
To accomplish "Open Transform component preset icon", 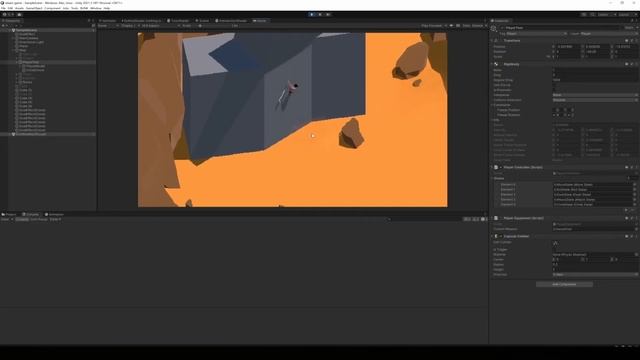I will tap(631, 40).
